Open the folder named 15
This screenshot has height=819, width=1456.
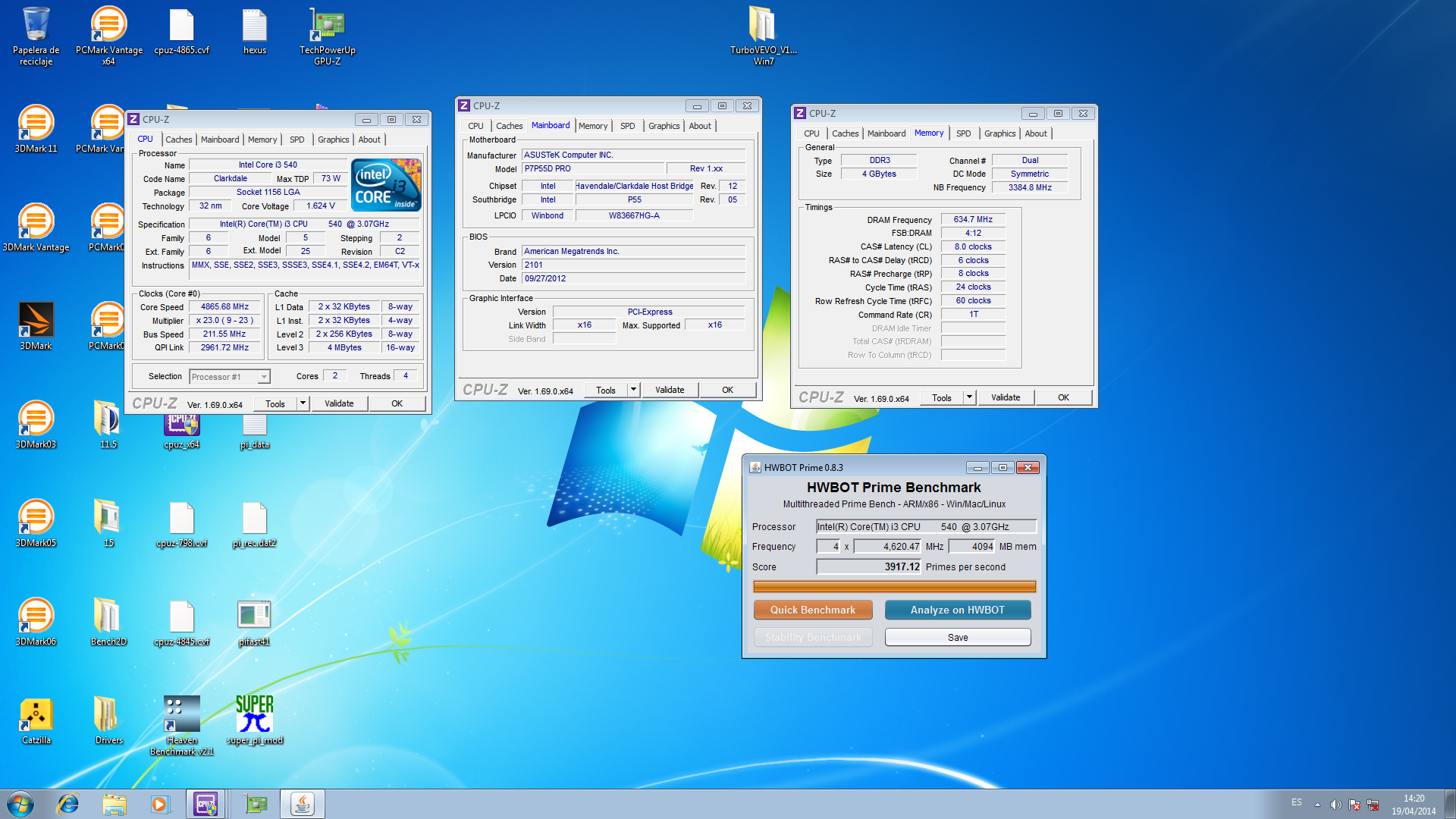[108, 523]
